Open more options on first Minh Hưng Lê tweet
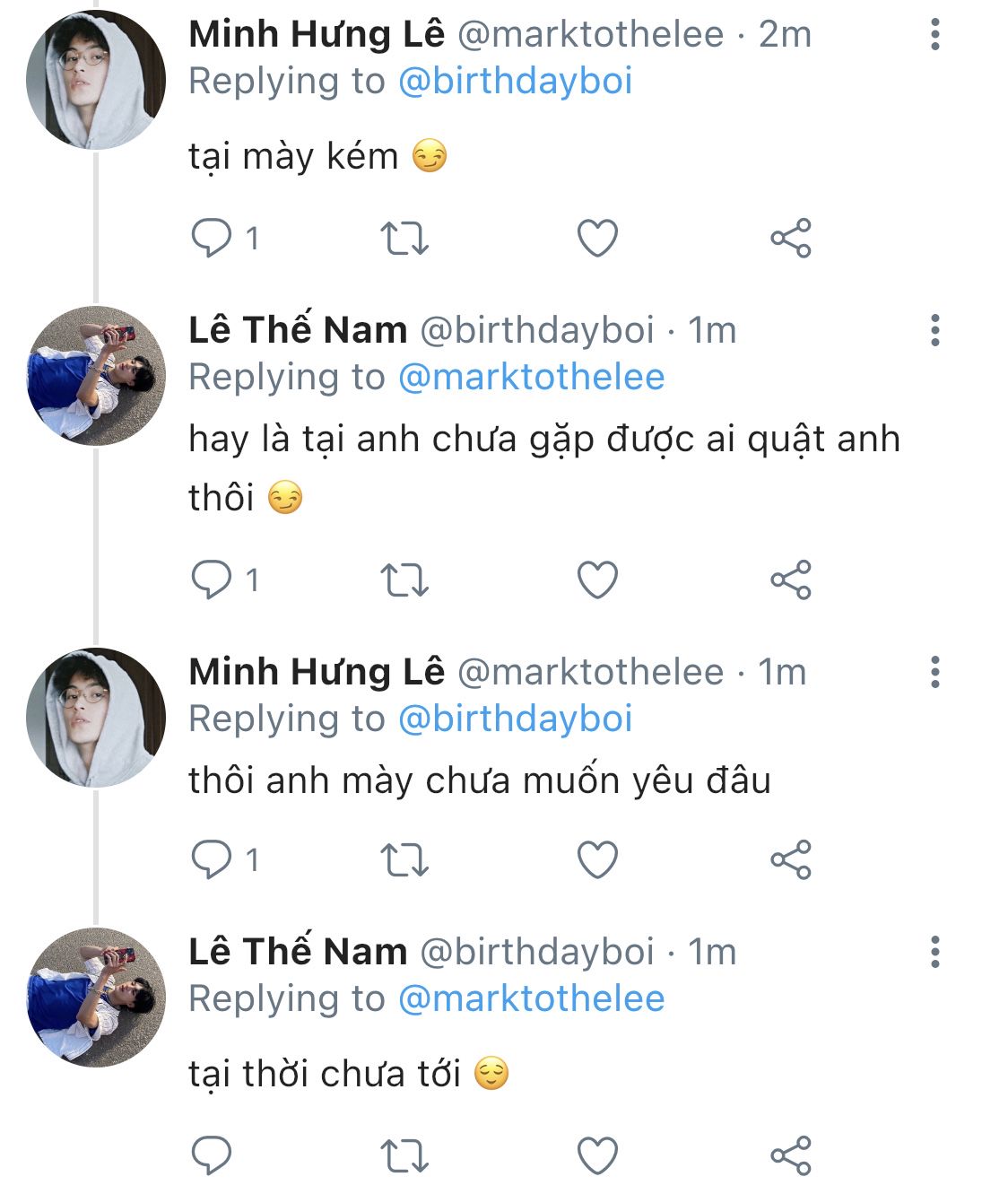Screen dimensions: 1008x1194 (x=935, y=35)
